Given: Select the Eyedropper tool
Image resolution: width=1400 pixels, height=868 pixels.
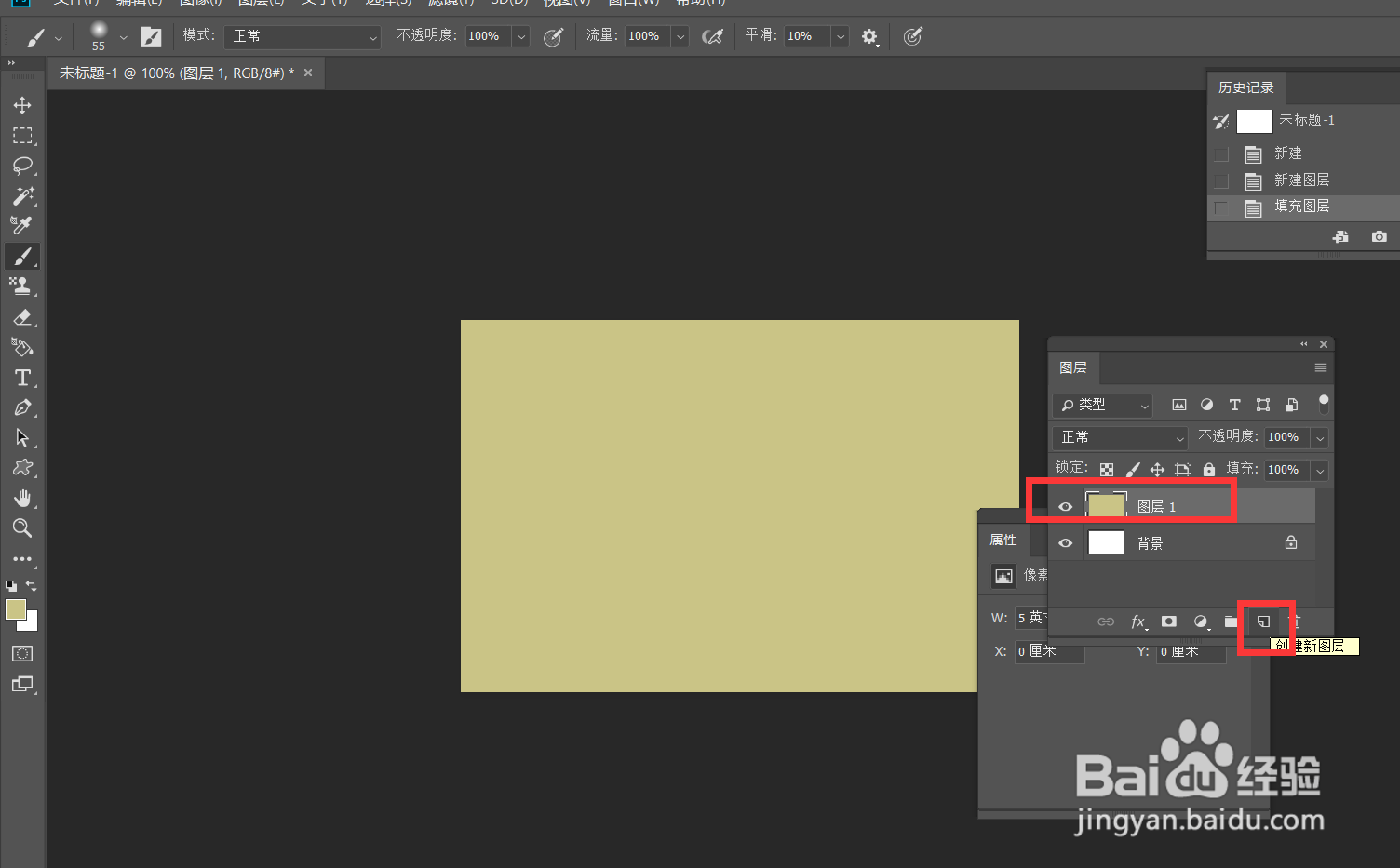Looking at the screenshot, I should point(22,225).
